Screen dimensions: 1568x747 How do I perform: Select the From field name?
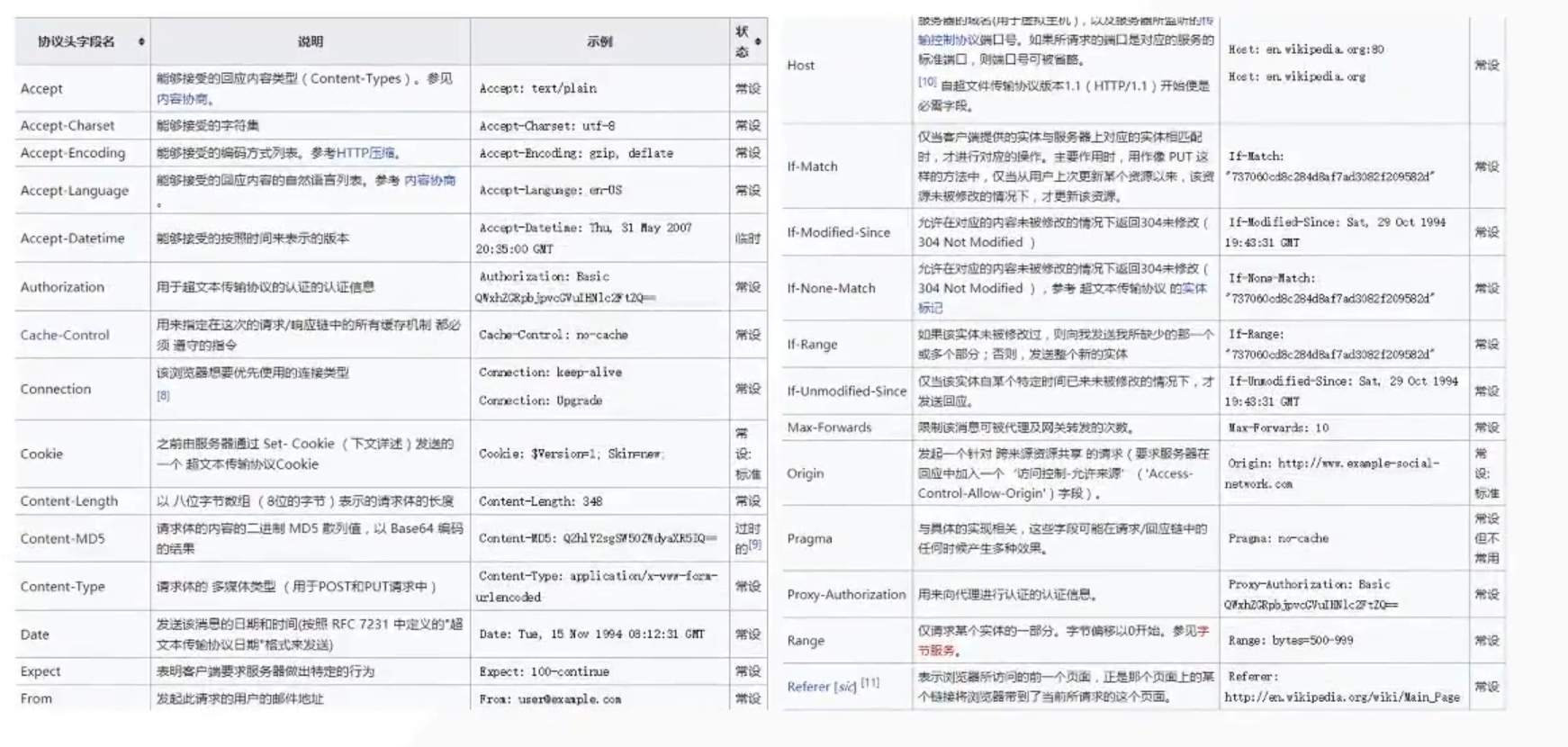coord(36,698)
